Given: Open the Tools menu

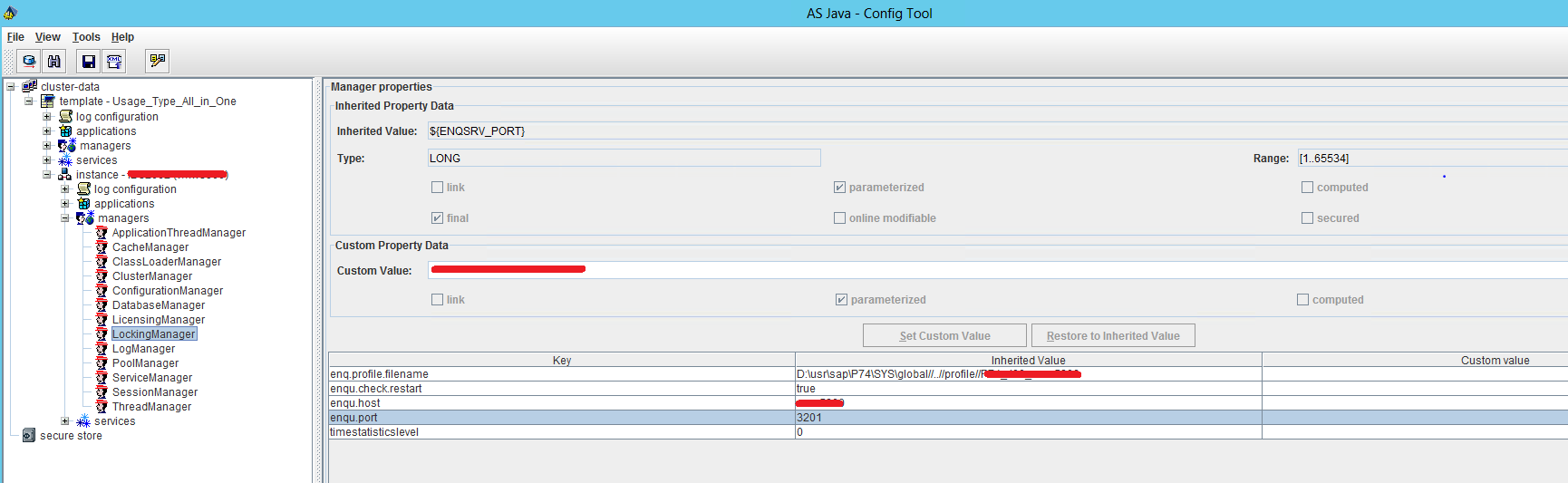Looking at the screenshot, I should coord(86,37).
